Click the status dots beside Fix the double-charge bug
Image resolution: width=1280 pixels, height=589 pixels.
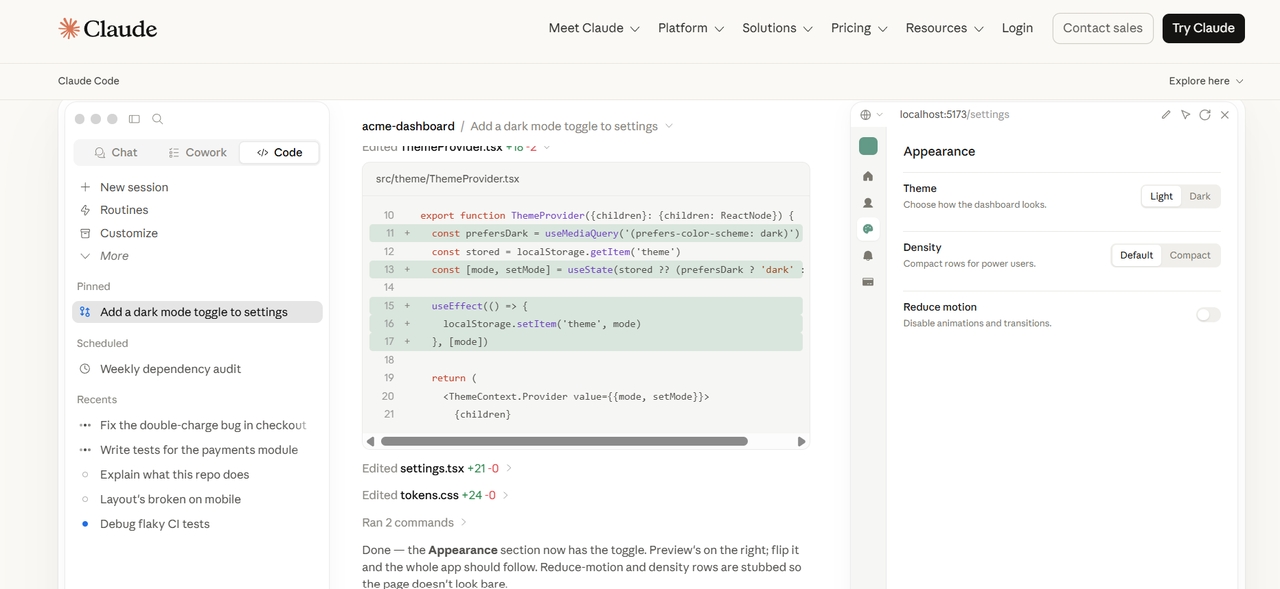(x=85, y=425)
